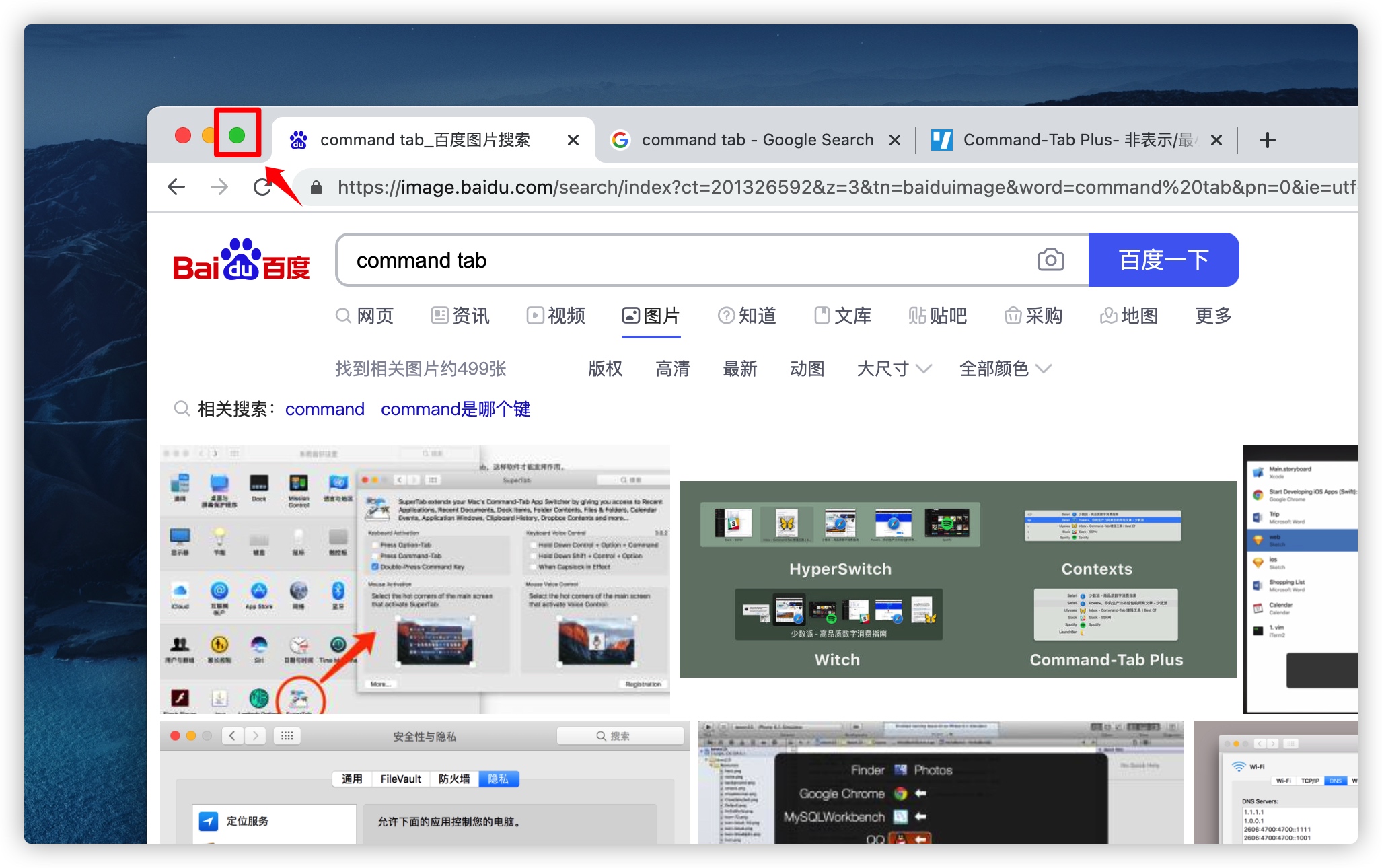Toggle the 高清 filter

click(672, 369)
